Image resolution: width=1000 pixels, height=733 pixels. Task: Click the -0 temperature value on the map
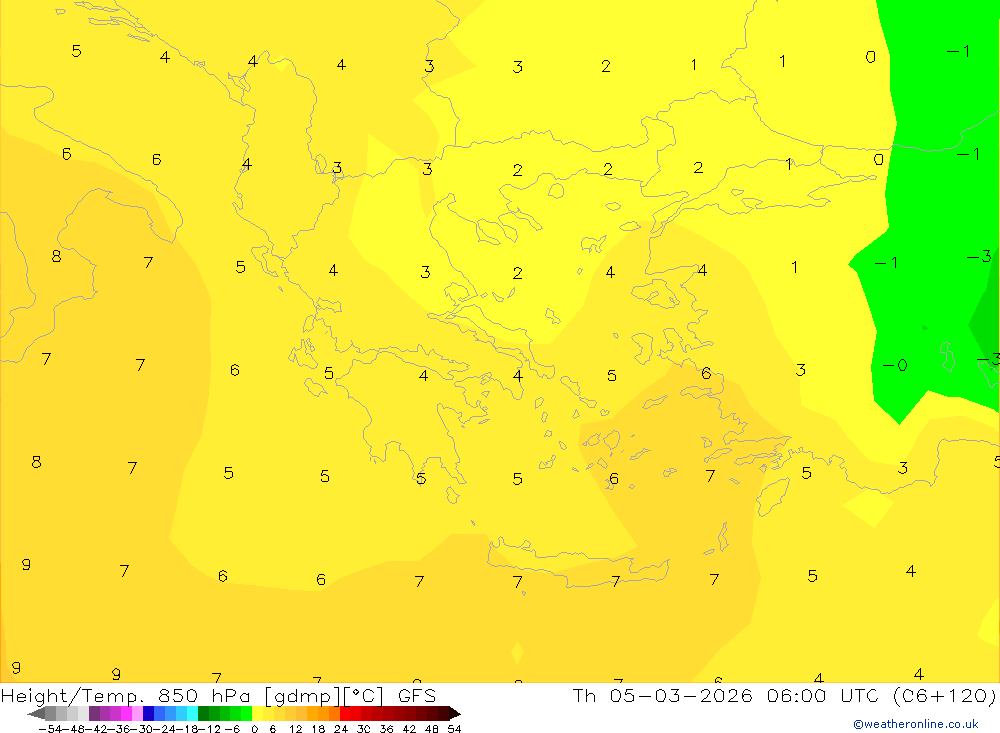pos(895,366)
